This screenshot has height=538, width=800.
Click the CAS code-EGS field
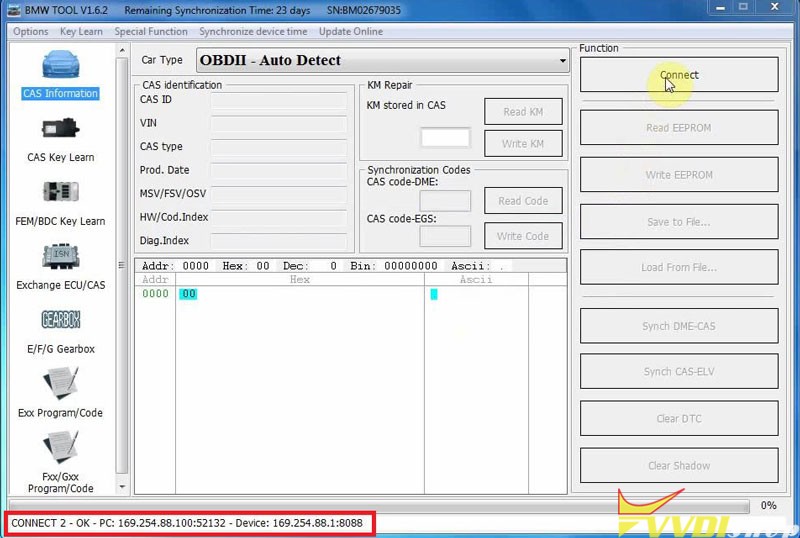pyautogui.click(x=445, y=236)
